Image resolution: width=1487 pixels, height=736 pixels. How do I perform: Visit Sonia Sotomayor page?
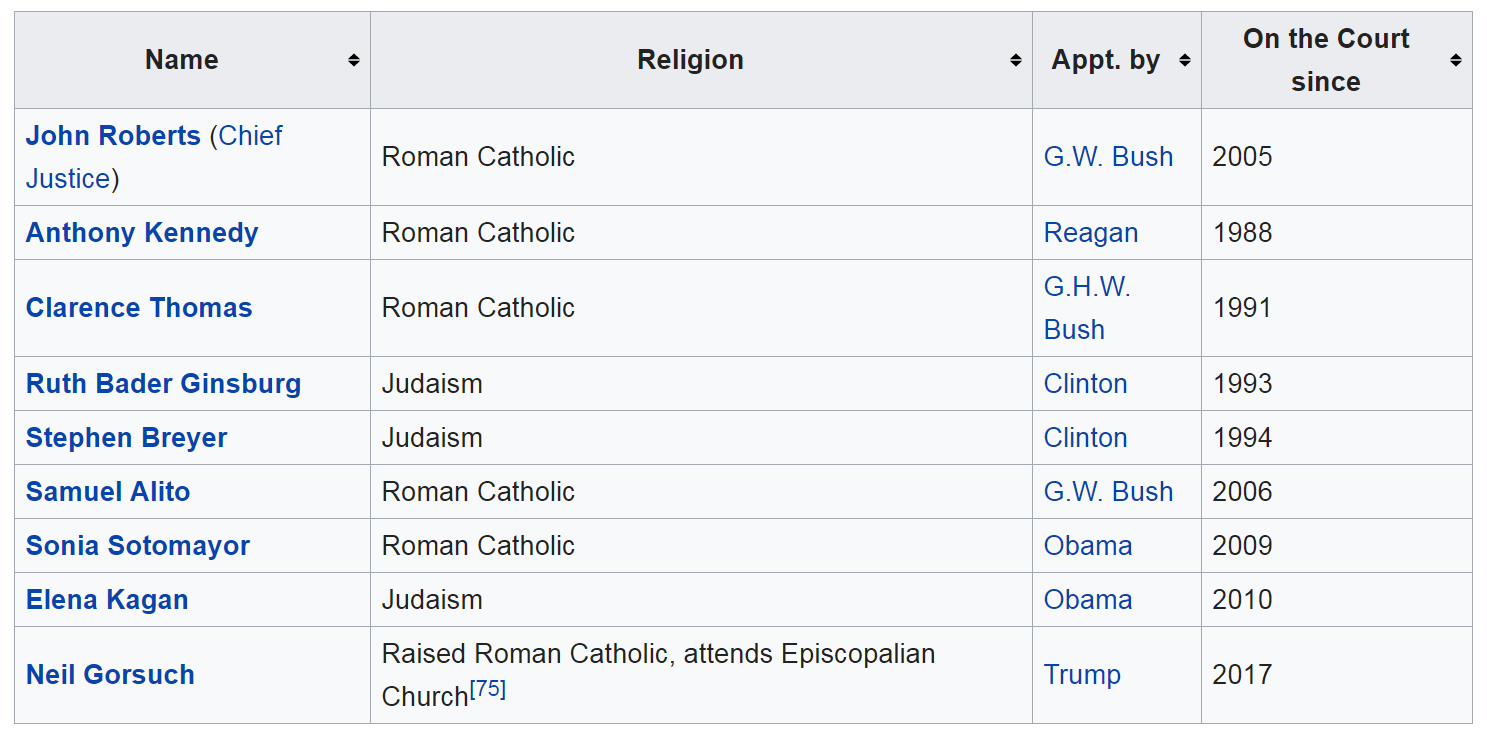pos(138,546)
